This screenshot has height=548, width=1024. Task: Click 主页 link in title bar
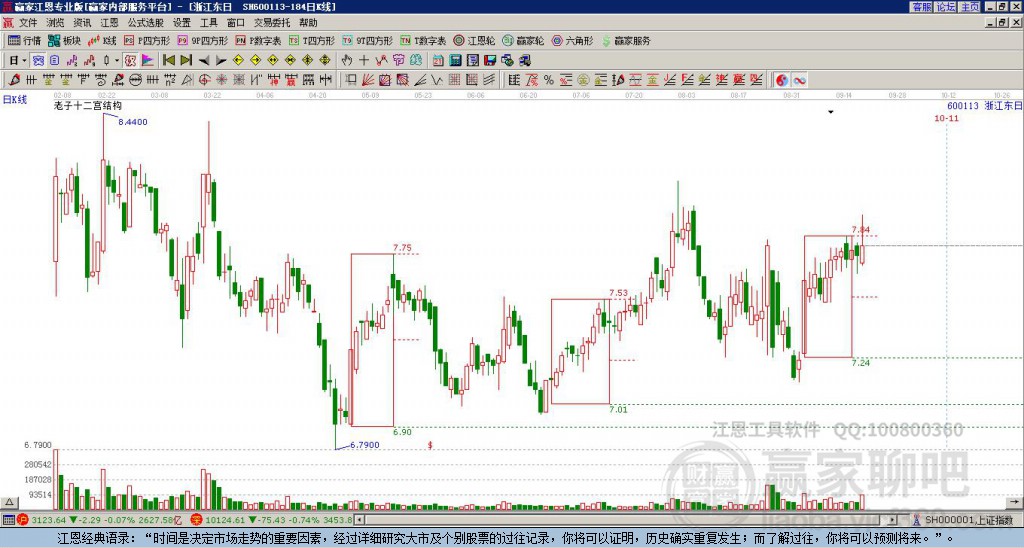tap(970, 7)
